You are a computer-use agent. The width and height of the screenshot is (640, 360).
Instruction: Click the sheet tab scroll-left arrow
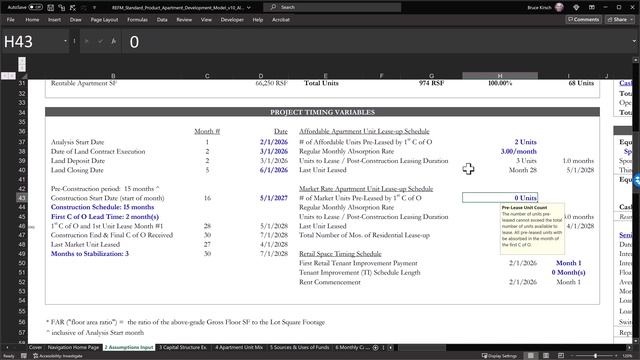click(x=7, y=348)
